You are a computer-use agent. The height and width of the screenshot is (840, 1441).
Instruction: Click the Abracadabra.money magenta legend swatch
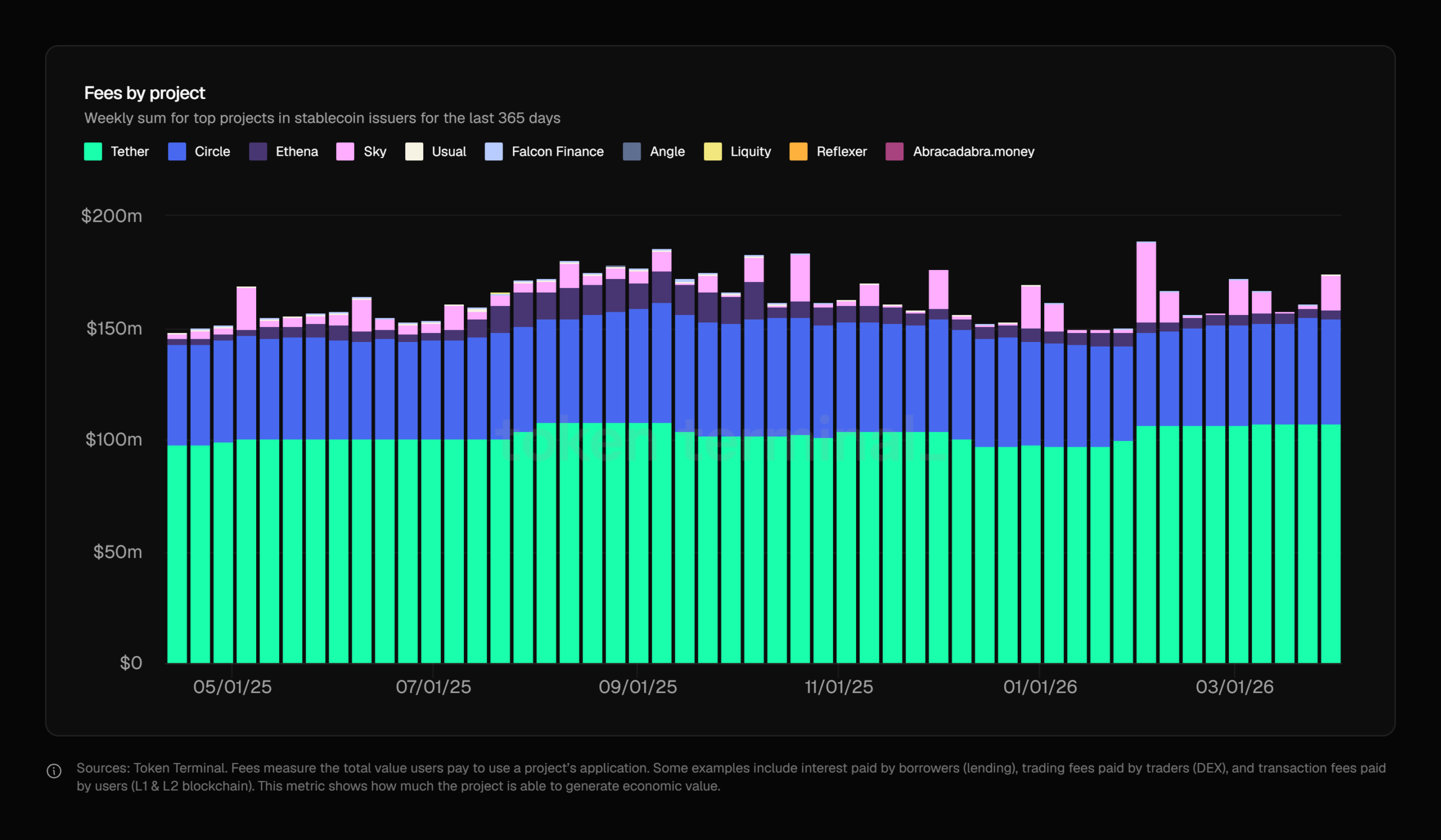pos(894,151)
